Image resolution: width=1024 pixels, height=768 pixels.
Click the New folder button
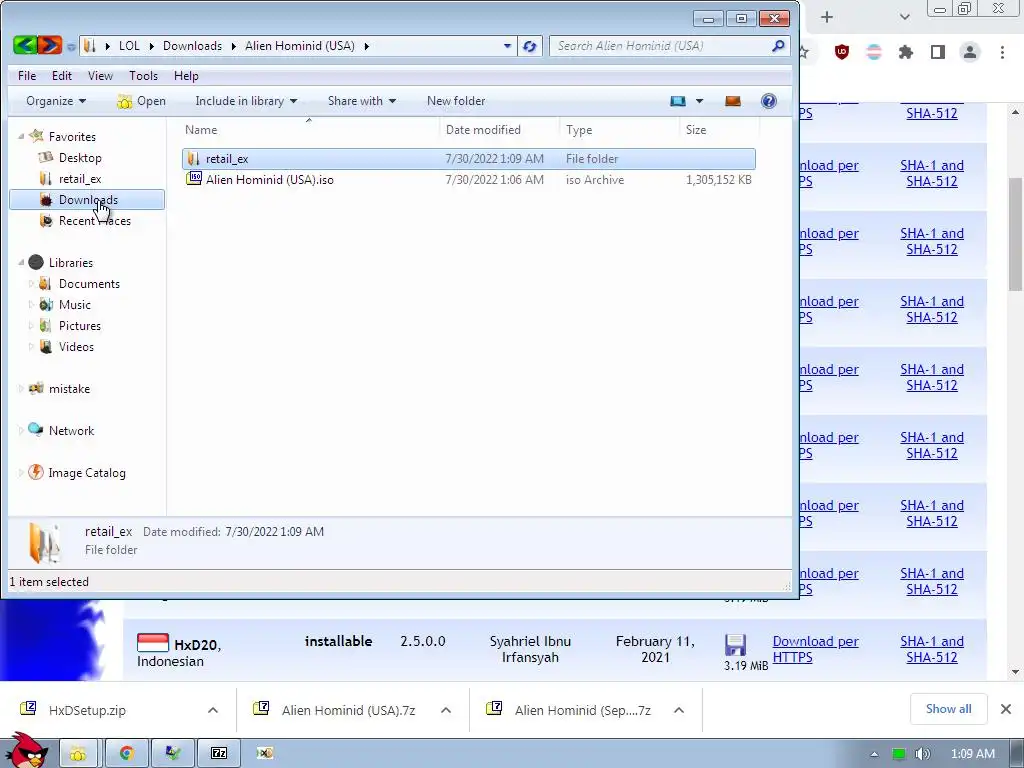[x=456, y=101]
